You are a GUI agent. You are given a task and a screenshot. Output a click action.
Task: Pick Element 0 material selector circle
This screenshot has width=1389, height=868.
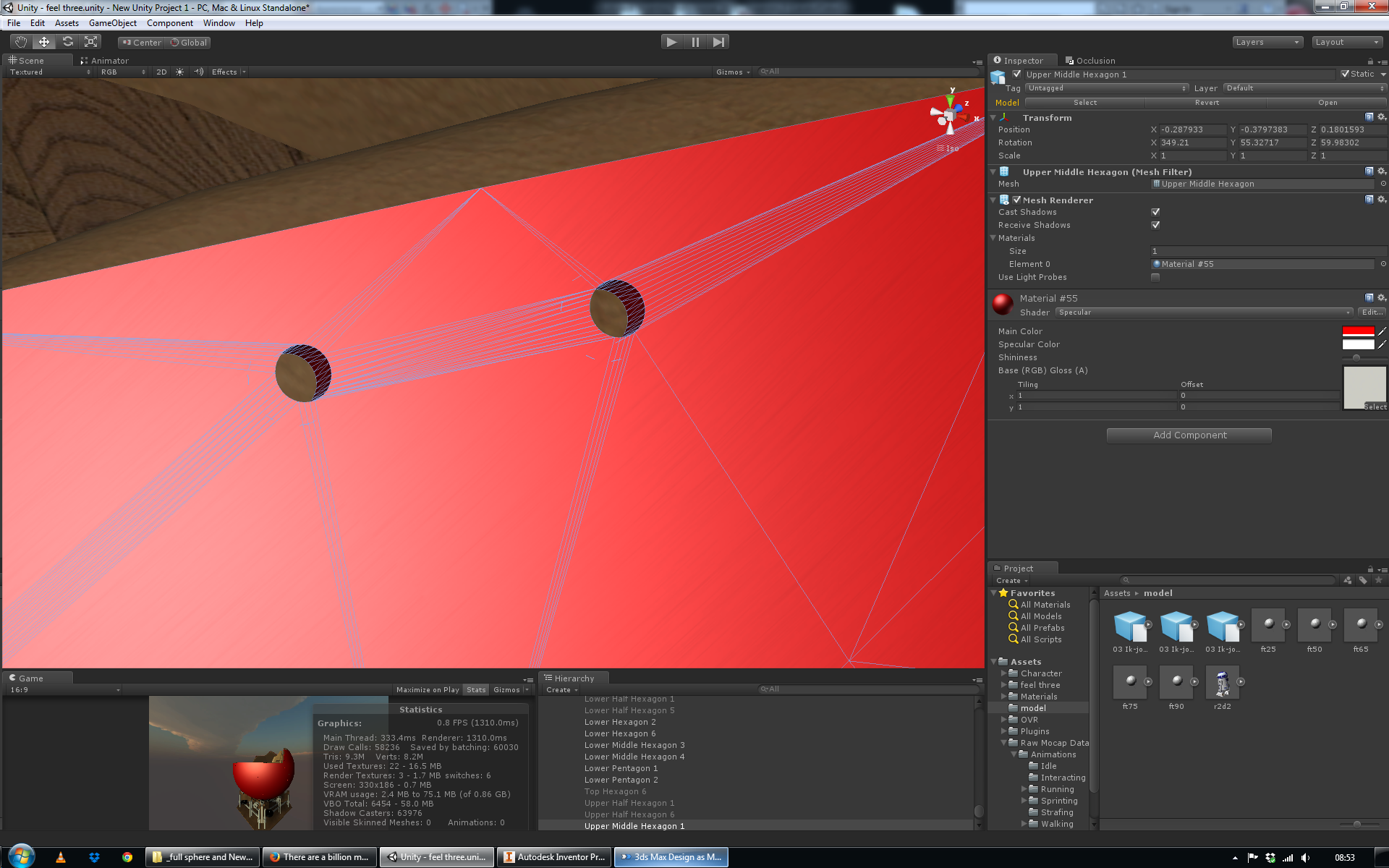coord(1382,264)
